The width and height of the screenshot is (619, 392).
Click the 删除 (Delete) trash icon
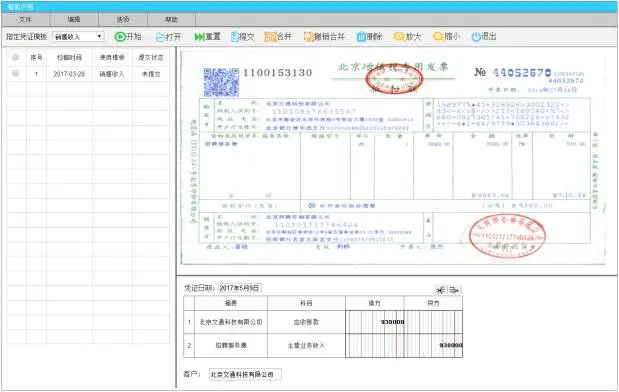[x=361, y=37]
